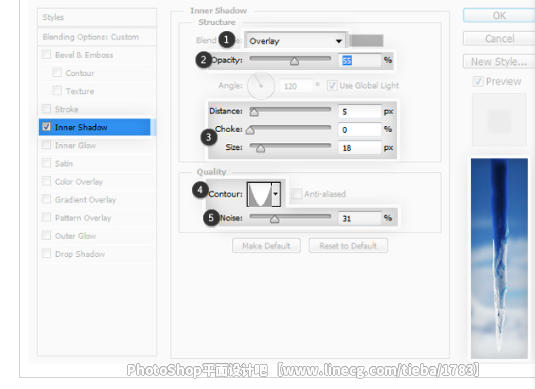Select the Outer Glow style row
This screenshot has width=535, height=389.
click(x=97, y=236)
